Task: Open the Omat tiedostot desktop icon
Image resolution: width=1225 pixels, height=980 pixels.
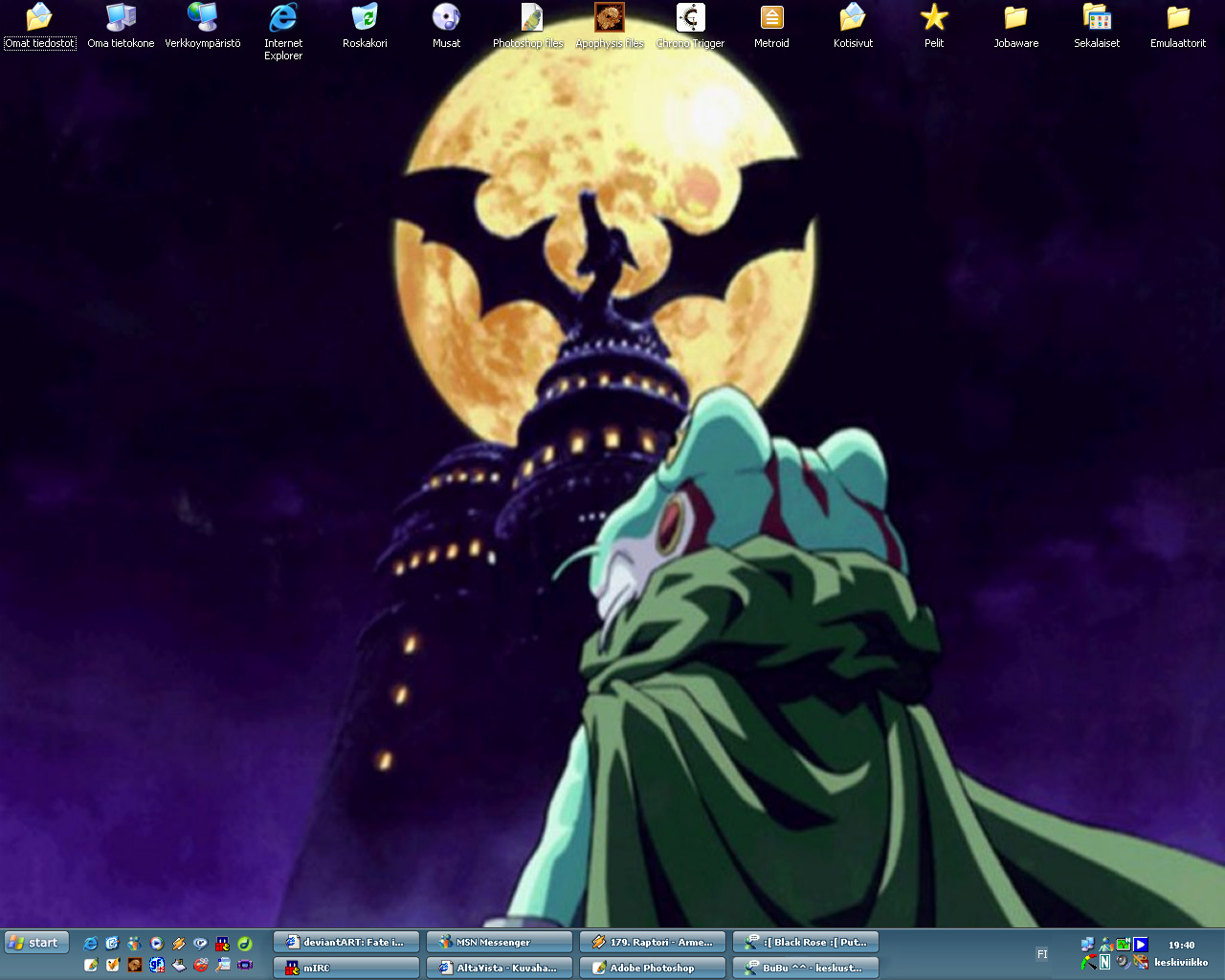Action: 39,27
